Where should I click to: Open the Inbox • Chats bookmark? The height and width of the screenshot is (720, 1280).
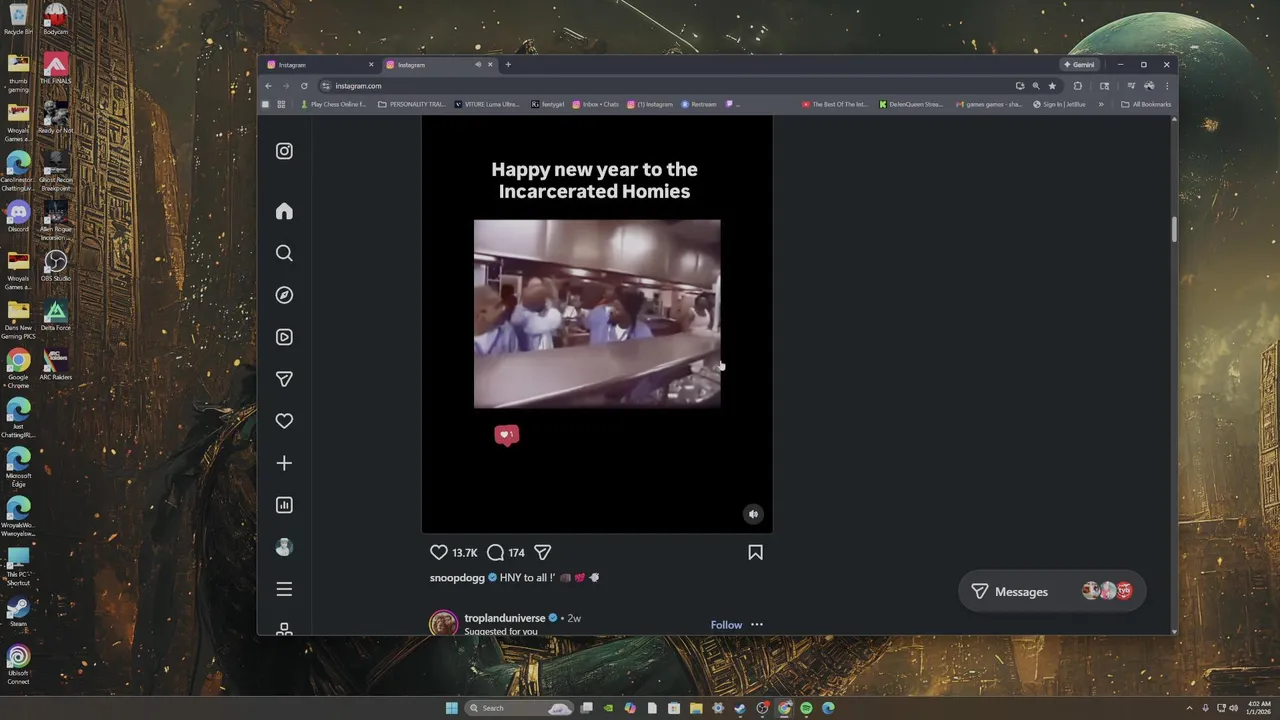(596, 104)
